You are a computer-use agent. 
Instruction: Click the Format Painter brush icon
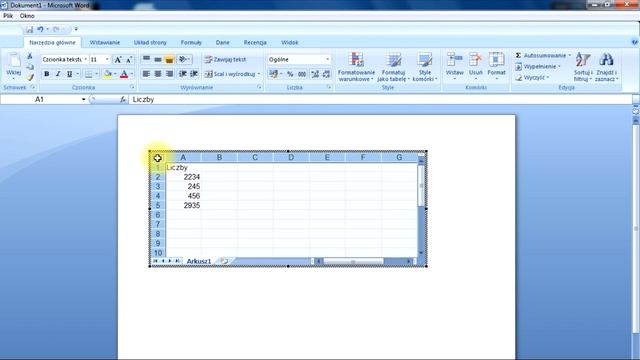tap(29, 77)
